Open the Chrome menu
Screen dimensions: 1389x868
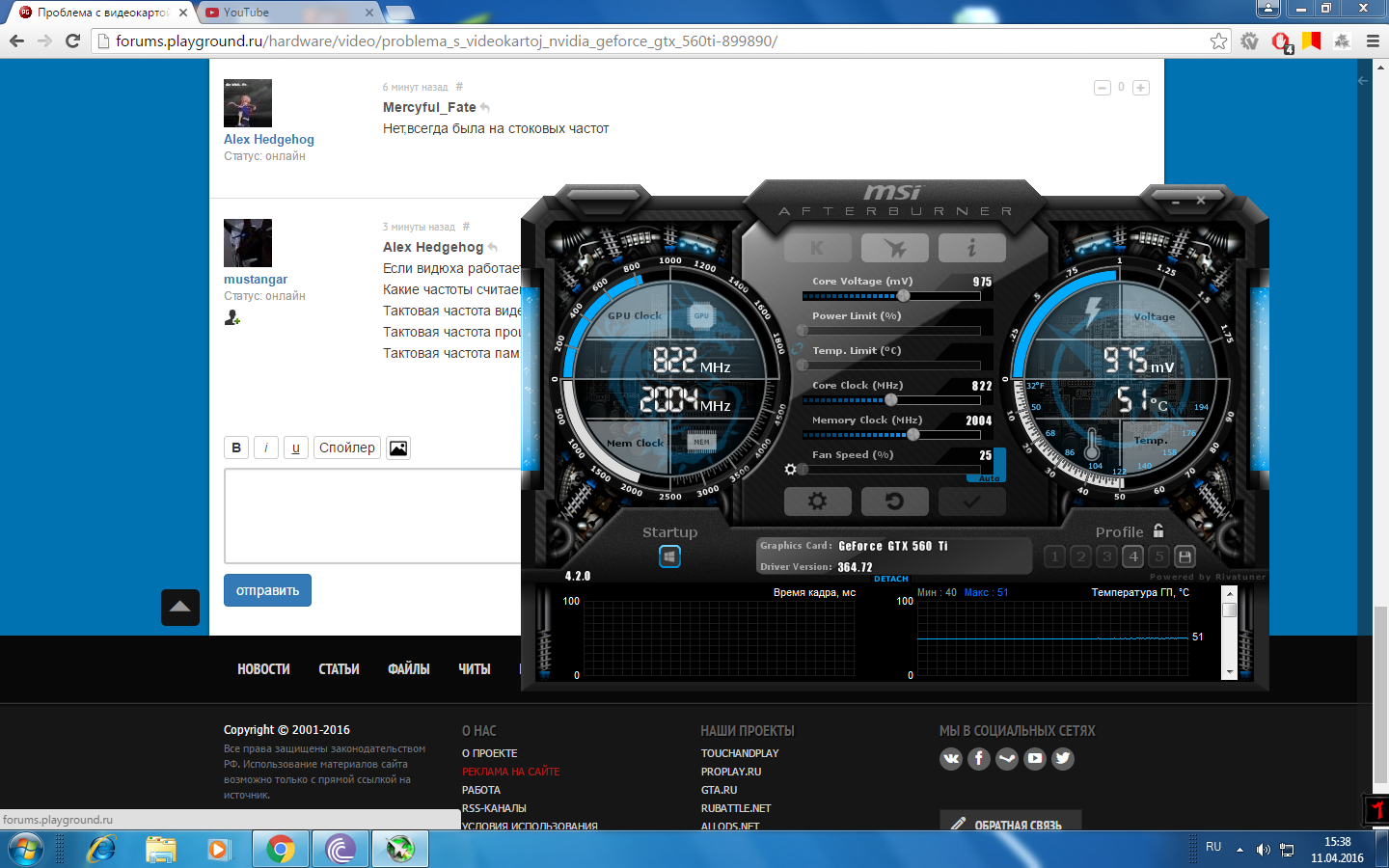1371,41
